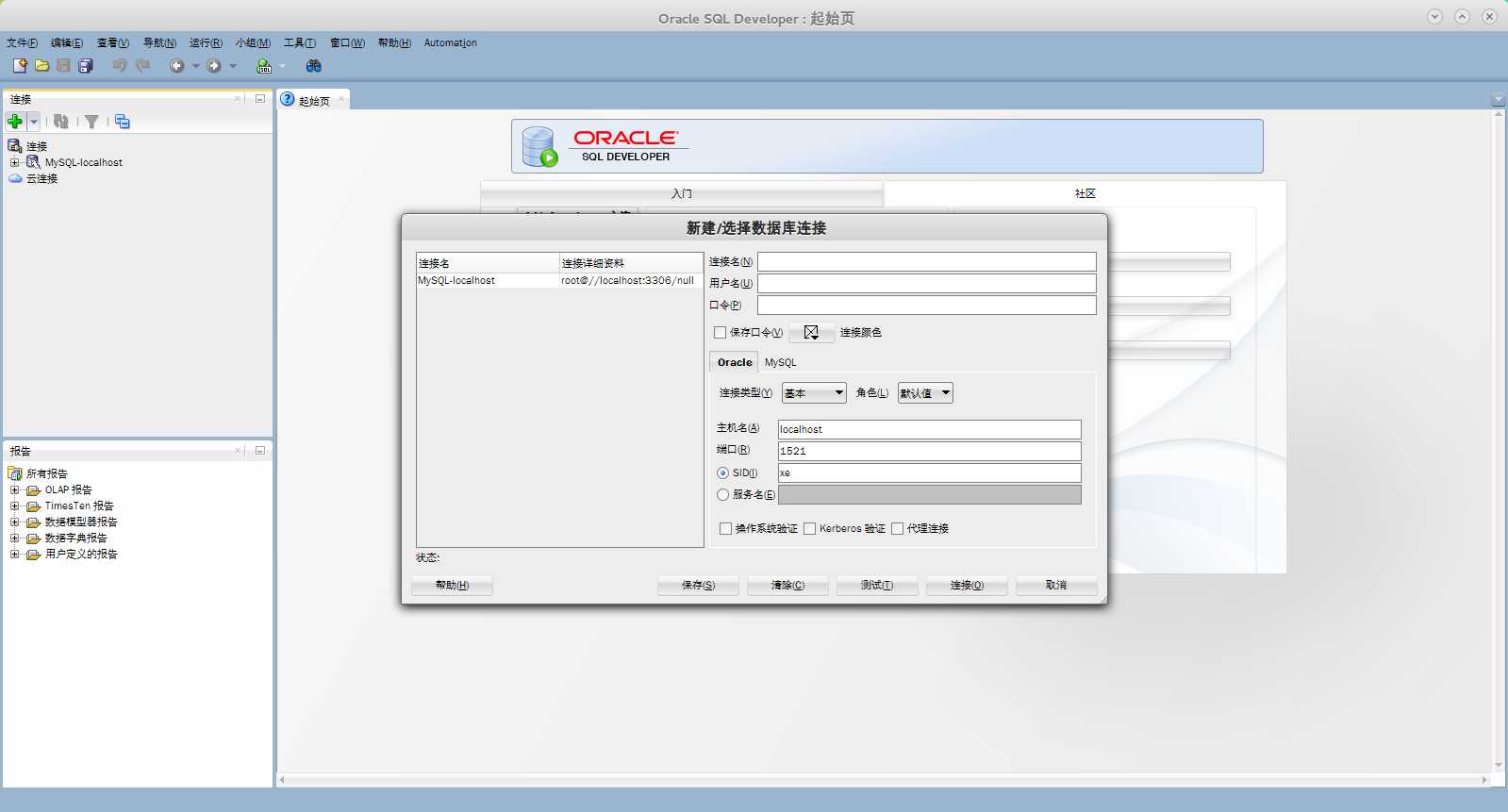Screen dimensions: 1508x812
Task: Enable OS authentication checkbox
Action: pyautogui.click(x=725, y=528)
